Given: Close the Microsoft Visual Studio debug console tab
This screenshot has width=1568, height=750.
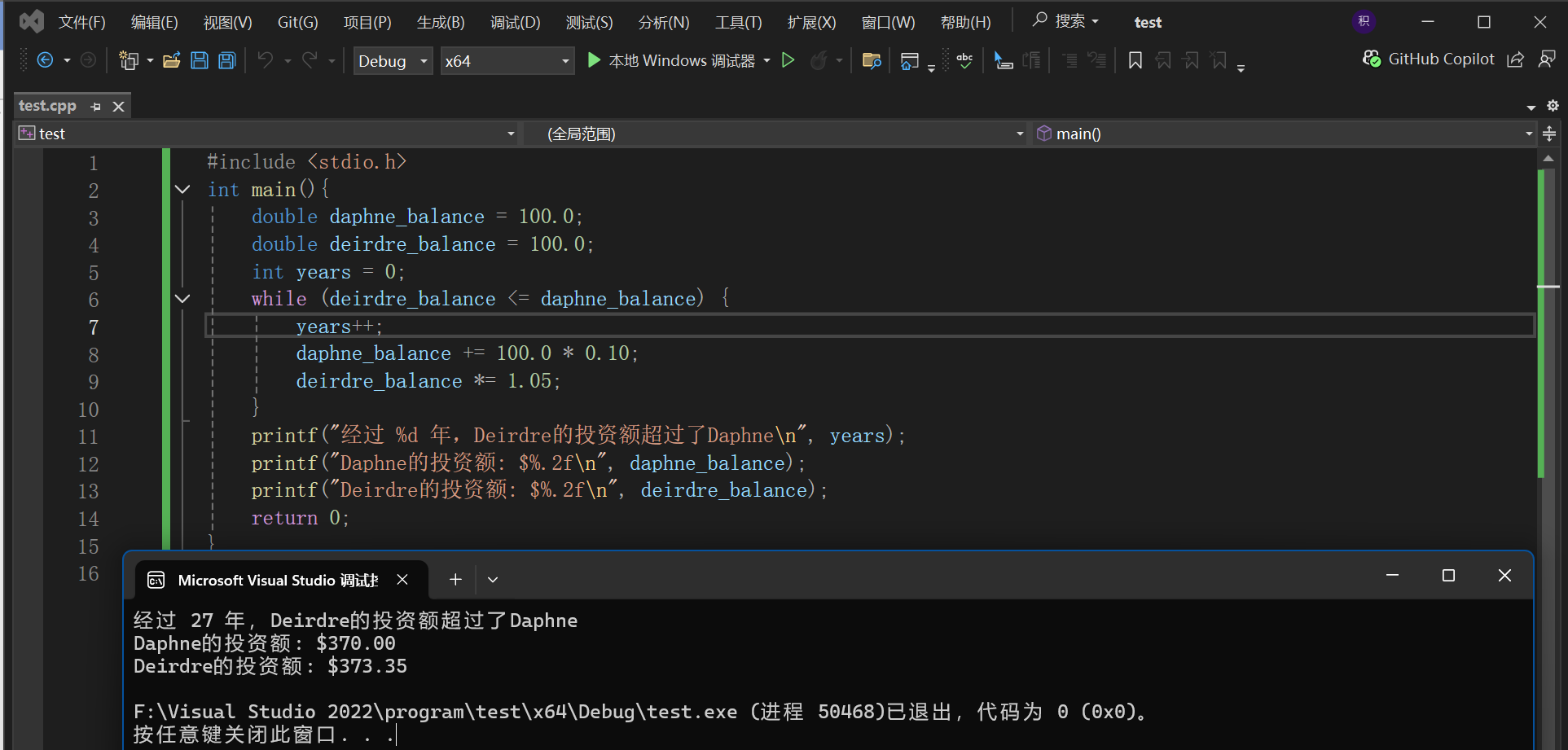Looking at the screenshot, I should tap(402, 580).
